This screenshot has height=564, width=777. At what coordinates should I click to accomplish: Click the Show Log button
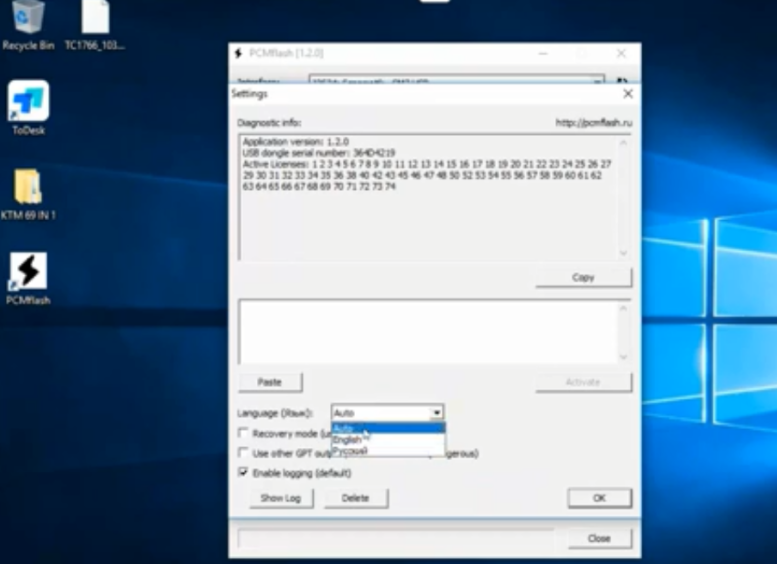point(281,498)
